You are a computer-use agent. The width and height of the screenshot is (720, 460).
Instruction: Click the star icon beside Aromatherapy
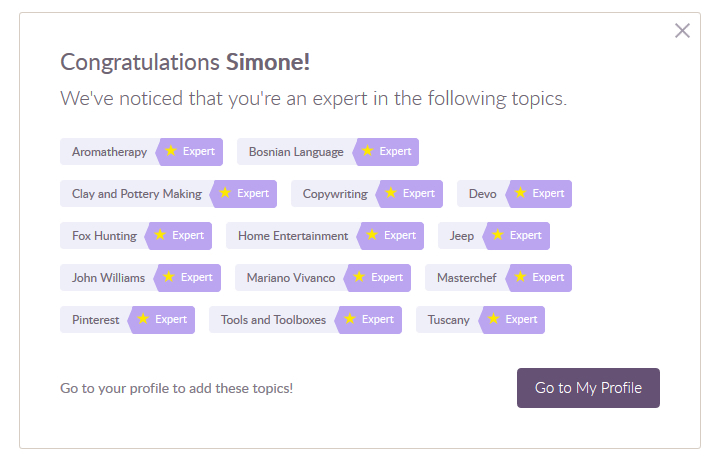pyautogui.click(x=171, y=152)
